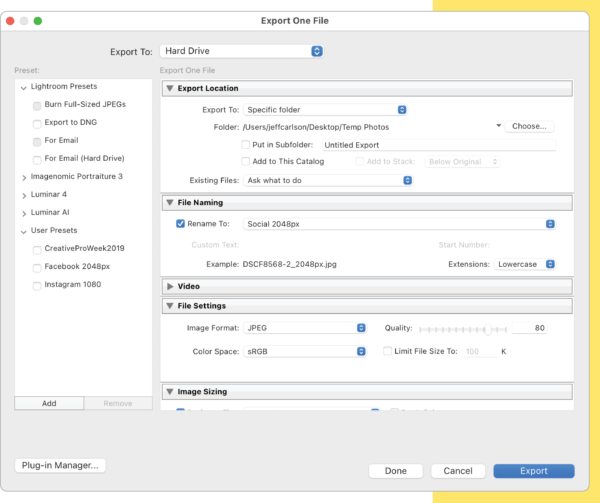This screenshot has width=600, height=503.
Task: Enable Add to This Catalog
Action: coord(245,161)
